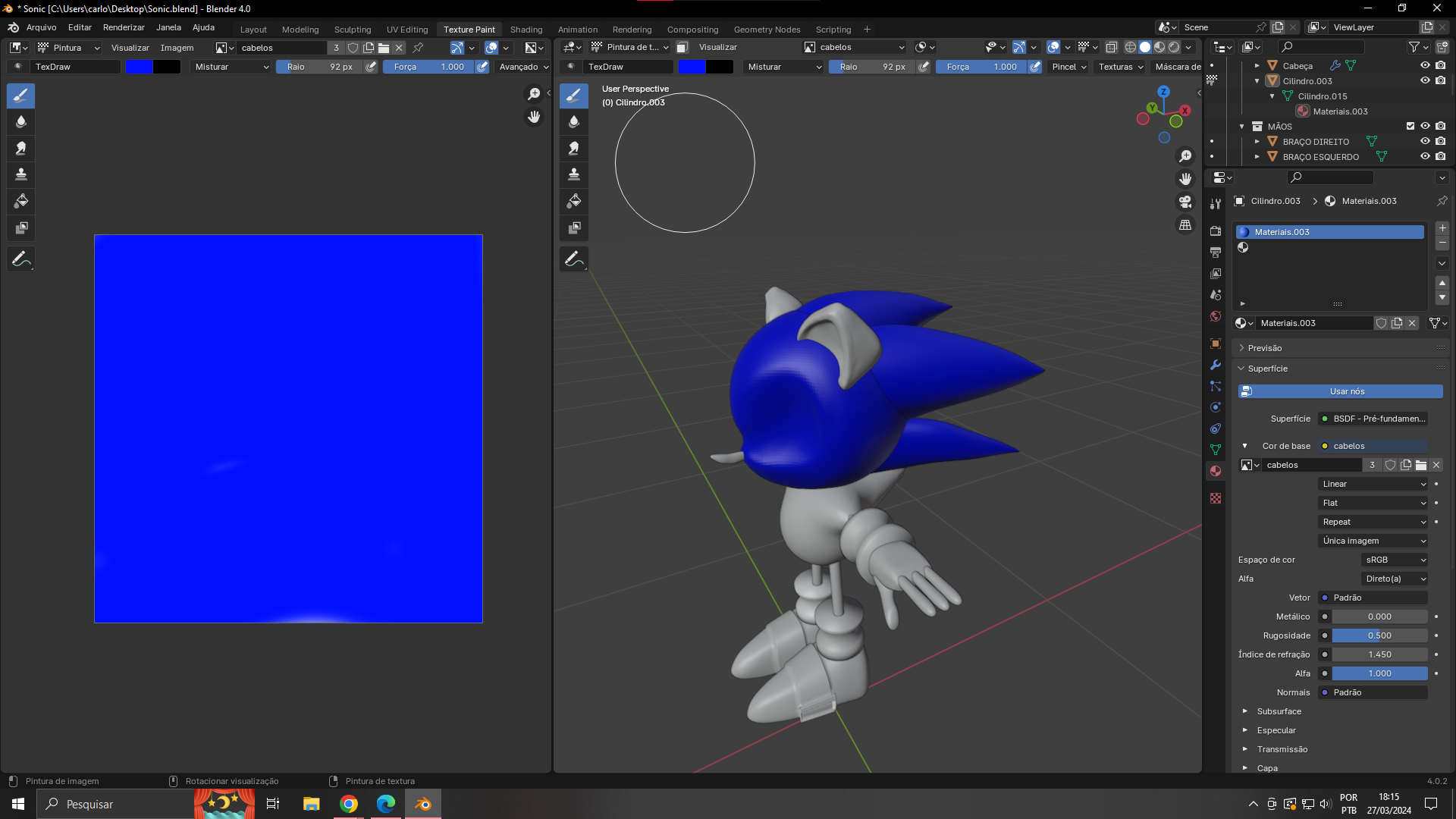Click the Usar nós button
1456x819 pixels.
coord(1341,391)
